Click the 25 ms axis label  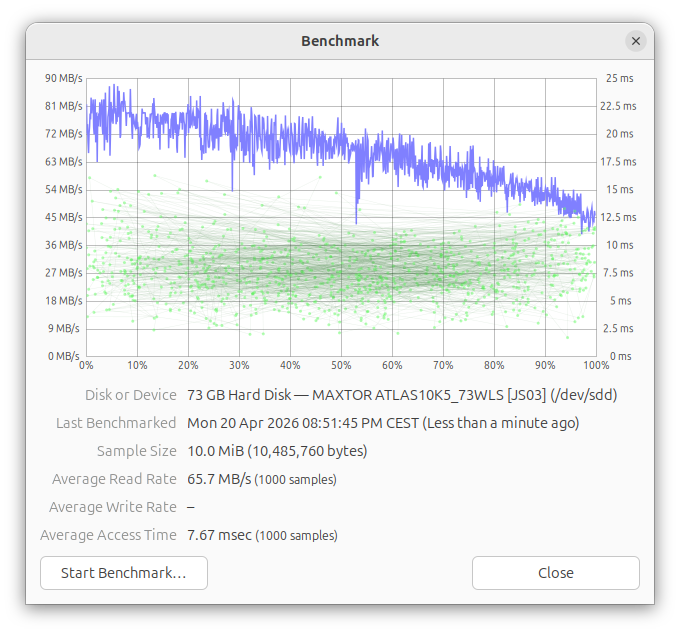click(x=619, y=78)
